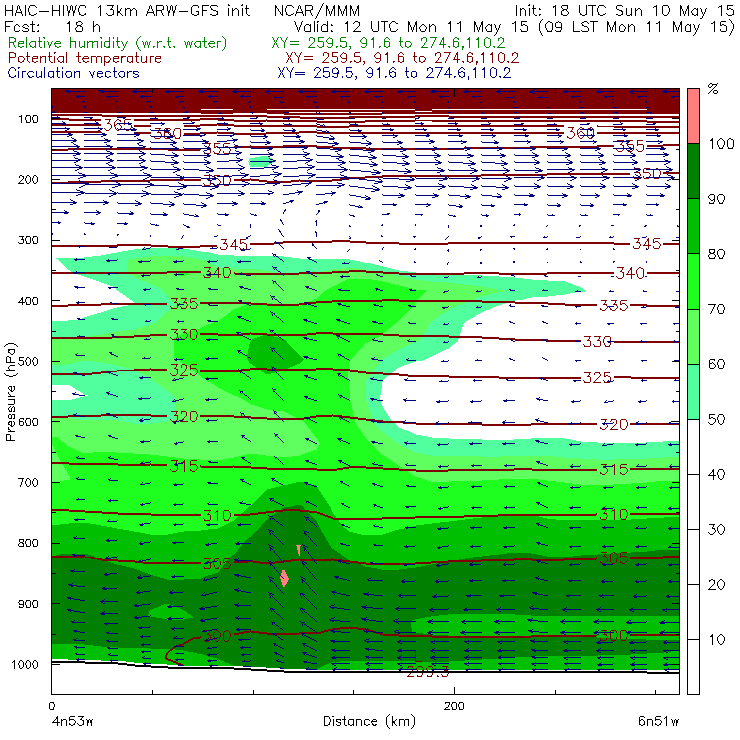Click the '%' unit above the color bar
740x740 pixels.
pos(713,89)
